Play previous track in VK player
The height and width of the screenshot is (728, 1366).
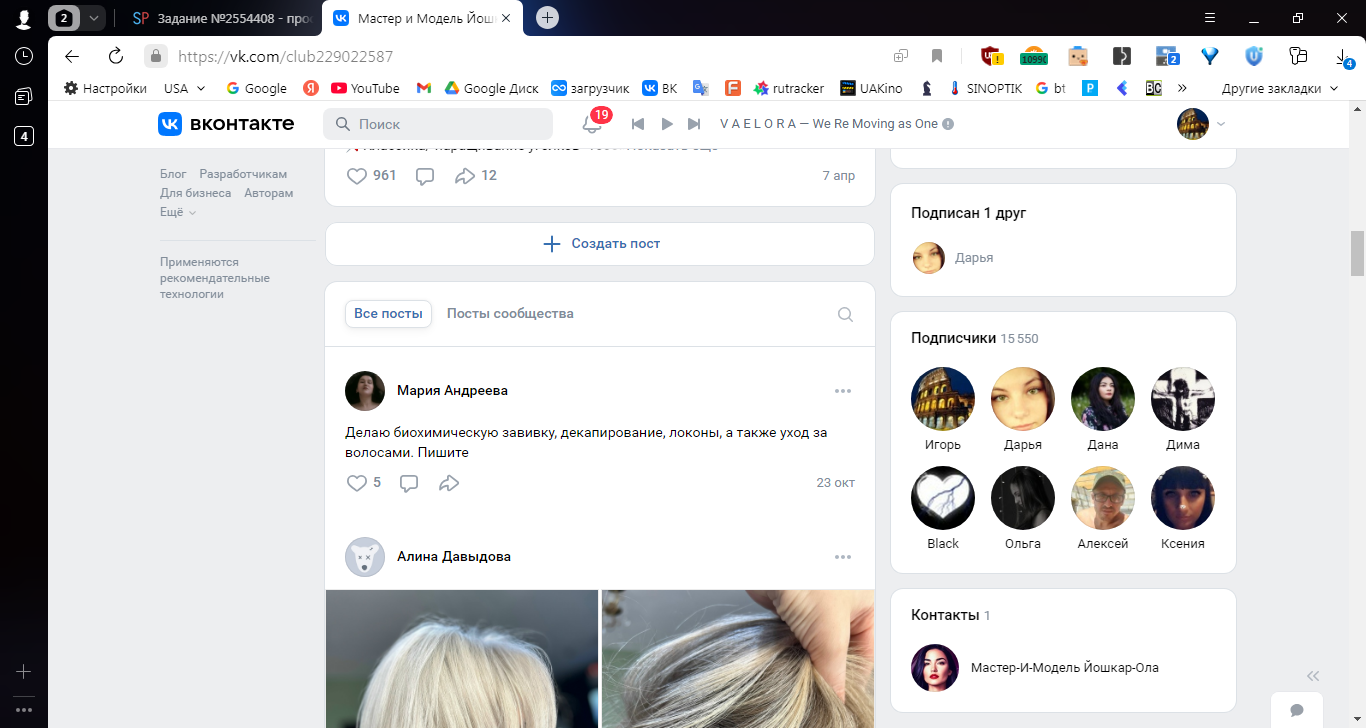(x=637, y=124)
